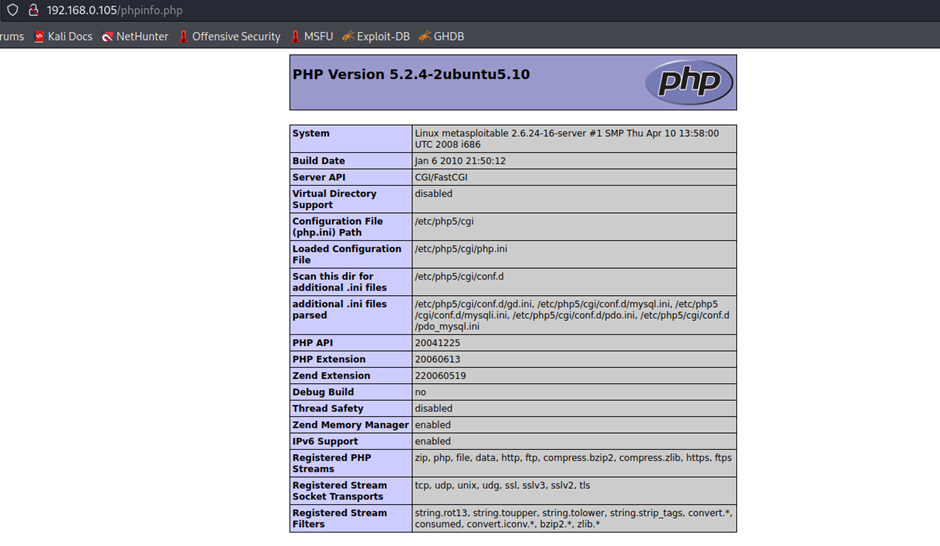940x546 pixels.
Task: Click the Registered Stream Filters label
Action: tap(340, 518)
